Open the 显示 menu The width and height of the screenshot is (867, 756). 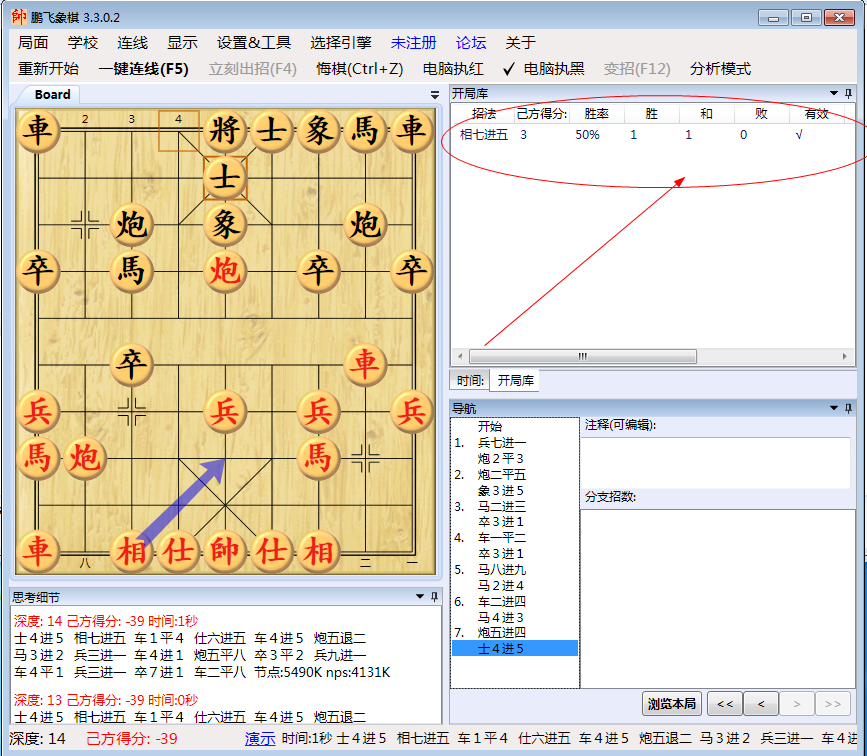tap(182, 43)
